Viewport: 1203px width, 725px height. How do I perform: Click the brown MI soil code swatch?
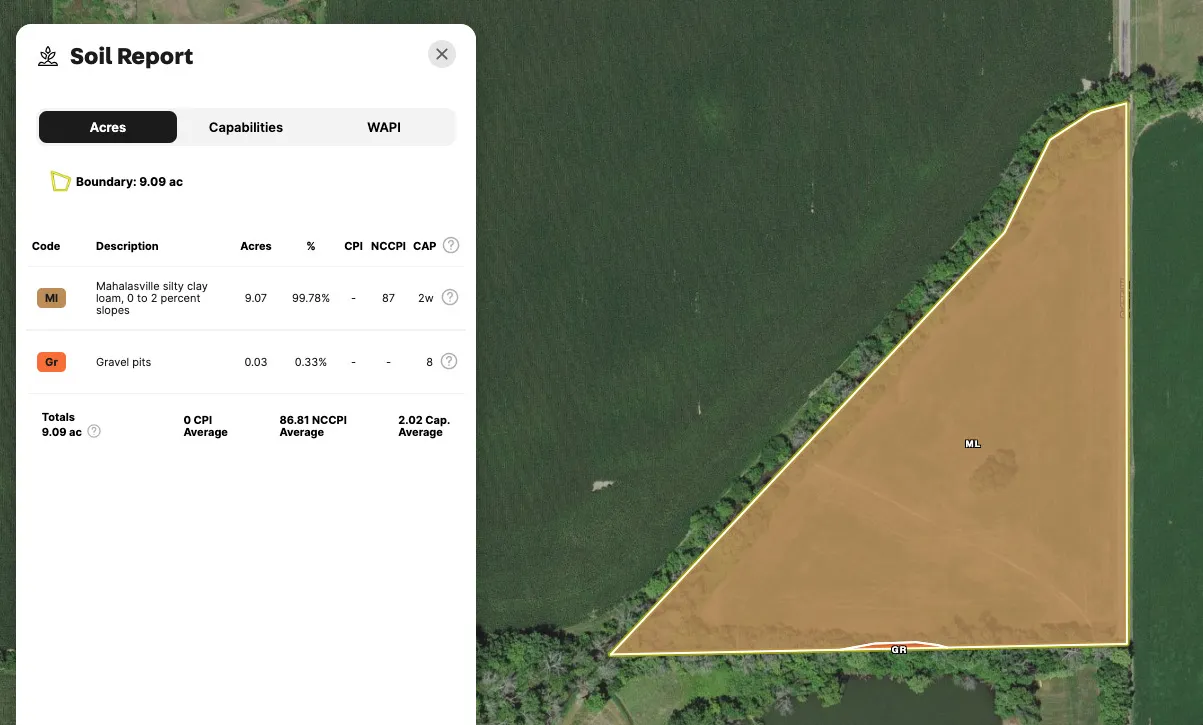point(51,298)
